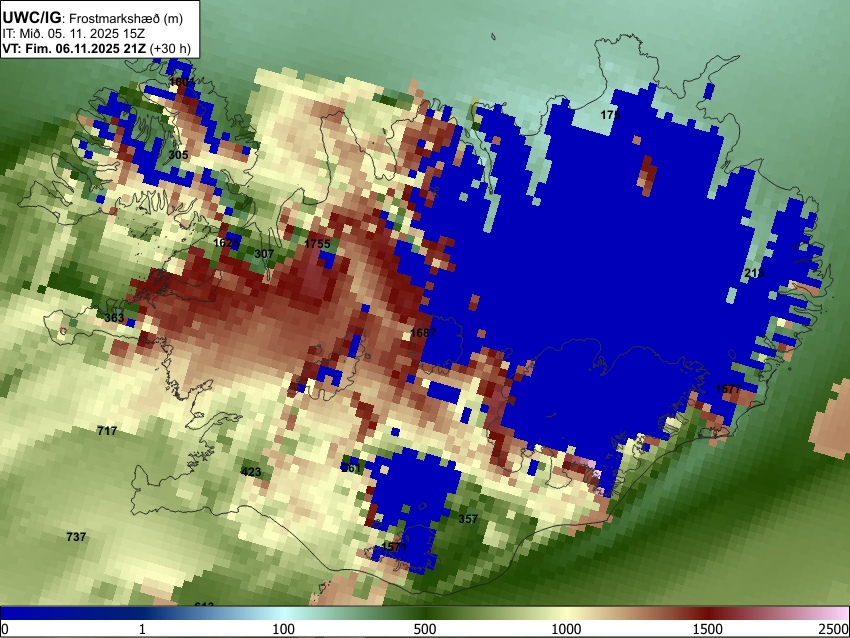This screenshot has height=638, width=850.
Task: Click the 'IT: Mið. 05. 11. 2025 15Z' line
Action: [x=73, y=34]
